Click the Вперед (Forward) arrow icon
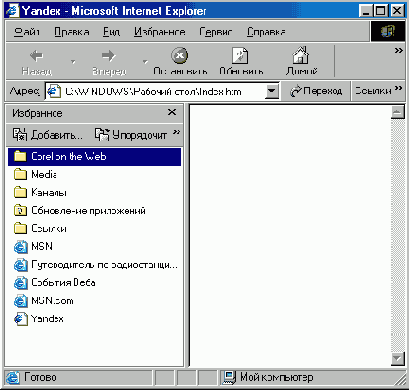 pos(108,56)
